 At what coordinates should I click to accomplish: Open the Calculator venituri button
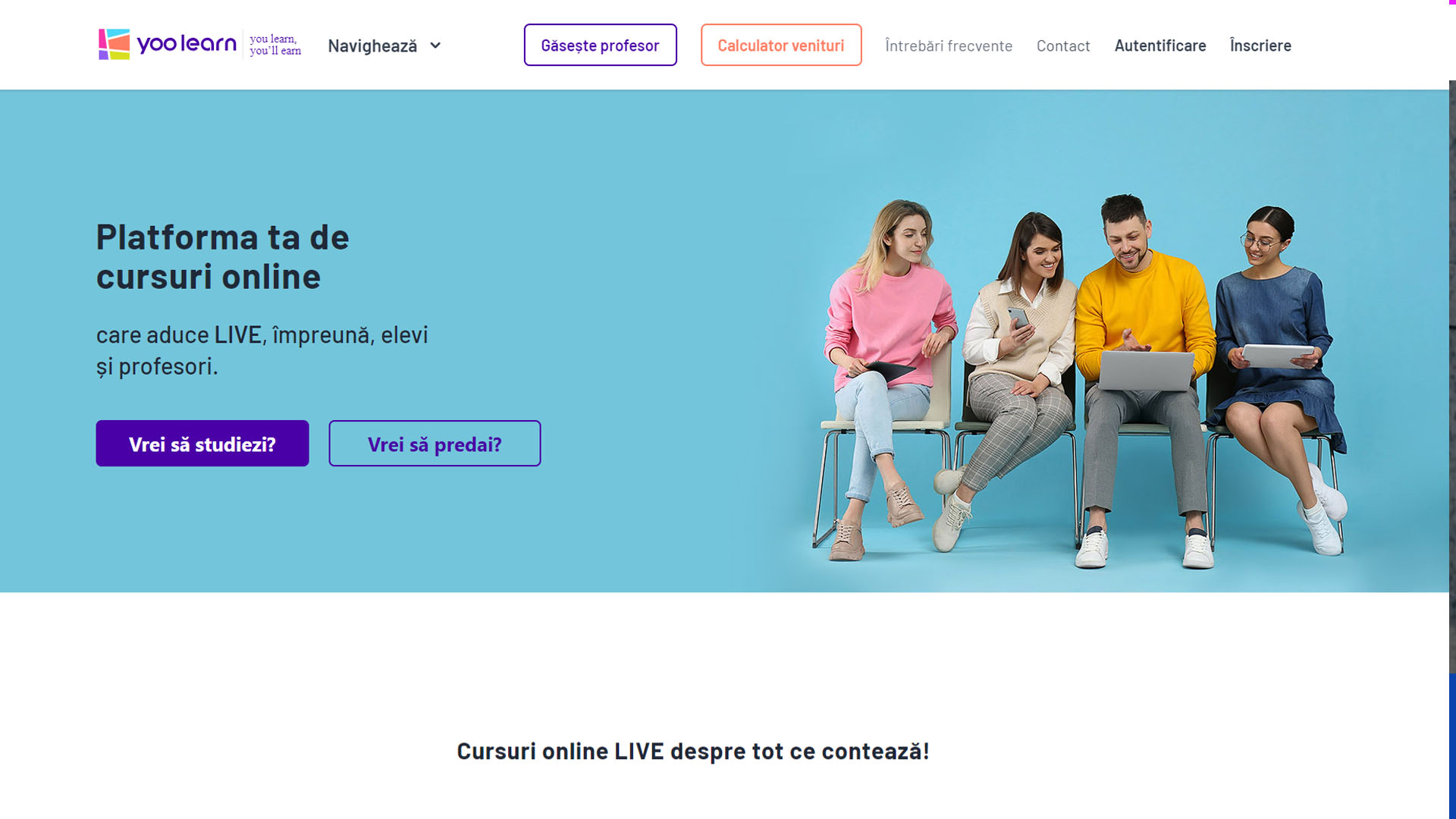point(781,45)
